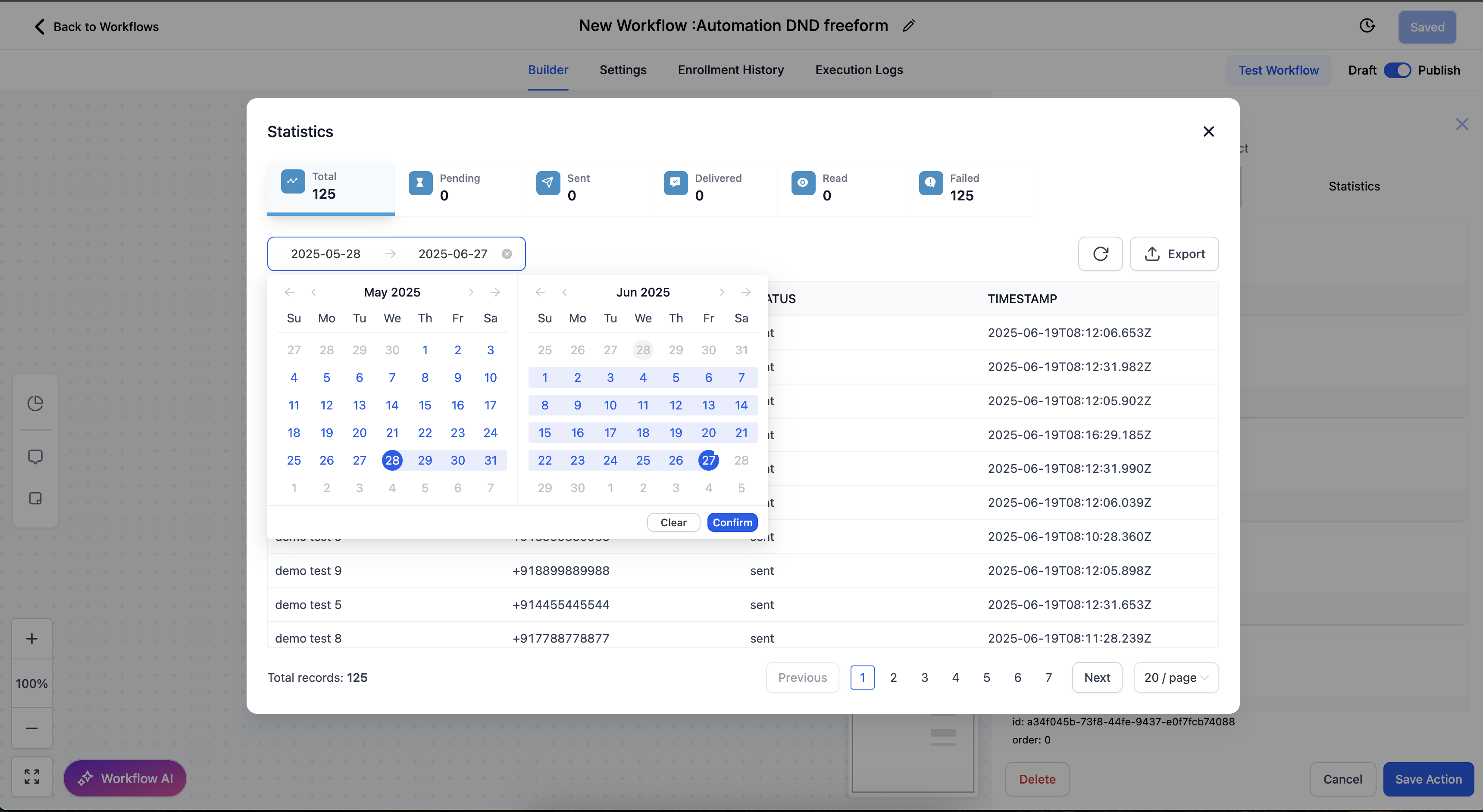Open the pie chart stats sidebar icon
1483x812 pixels.
[x=36, y=403]
